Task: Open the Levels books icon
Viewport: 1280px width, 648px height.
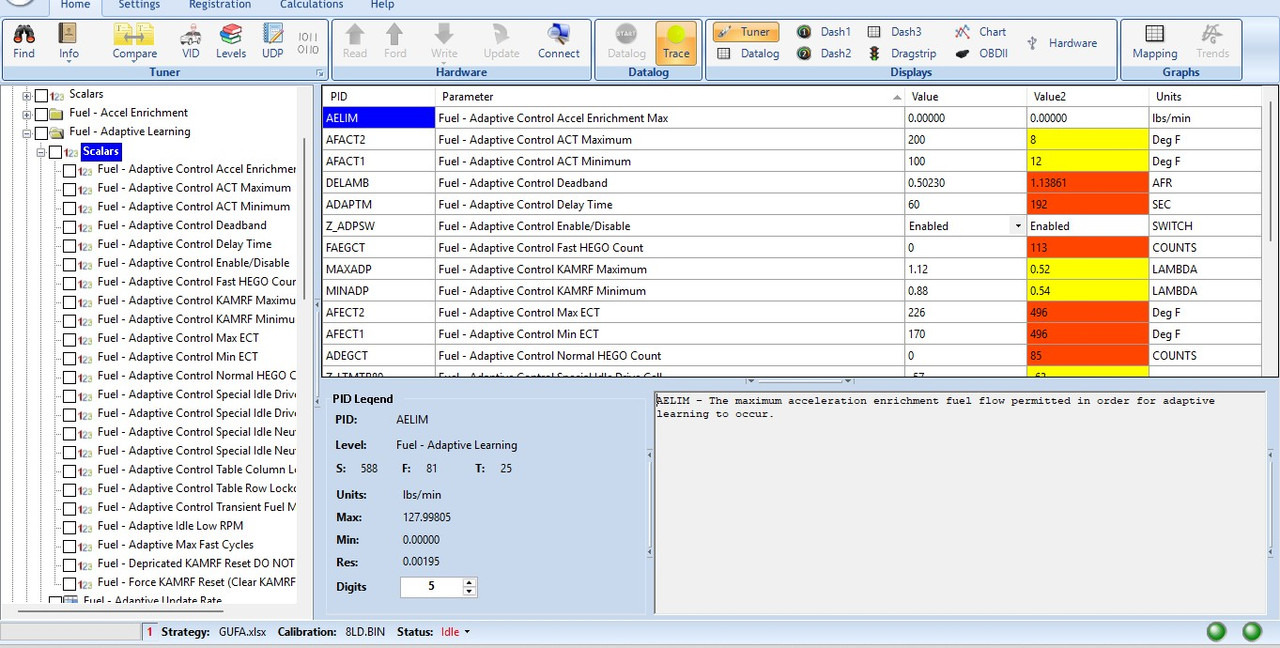Action: click(231, 41)
